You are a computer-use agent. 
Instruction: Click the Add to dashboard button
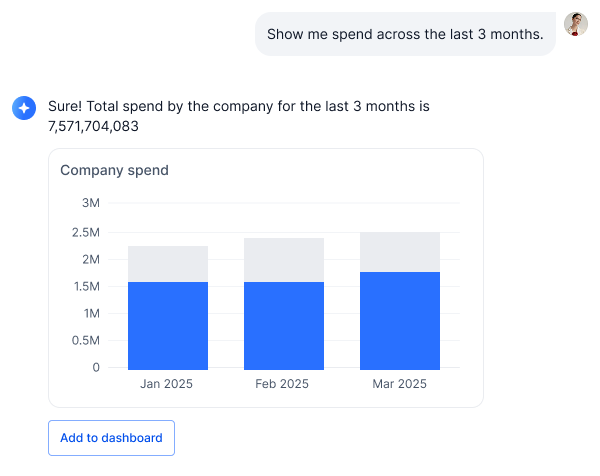tap(111, 438)
